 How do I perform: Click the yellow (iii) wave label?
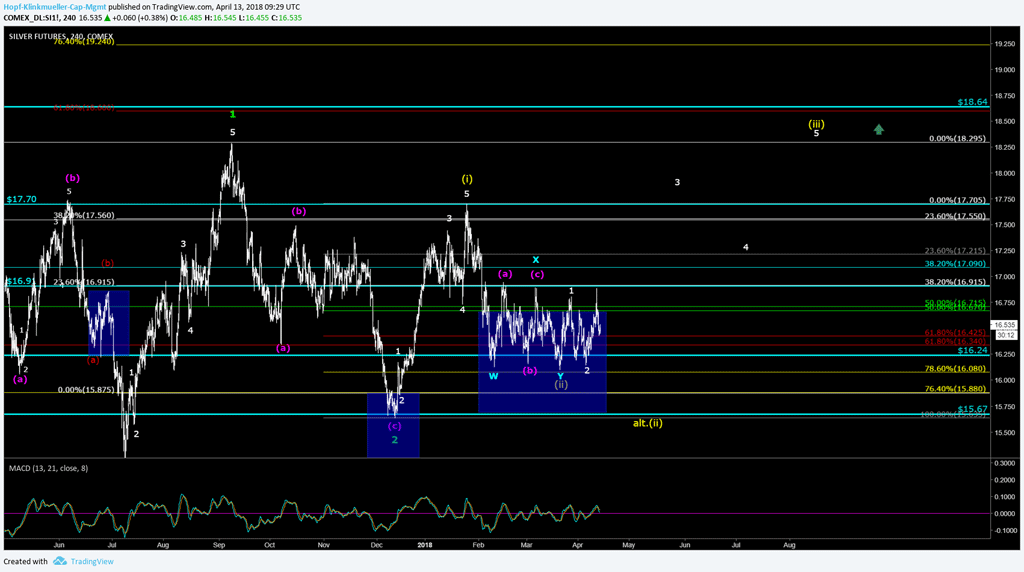(x=816, y=124)
